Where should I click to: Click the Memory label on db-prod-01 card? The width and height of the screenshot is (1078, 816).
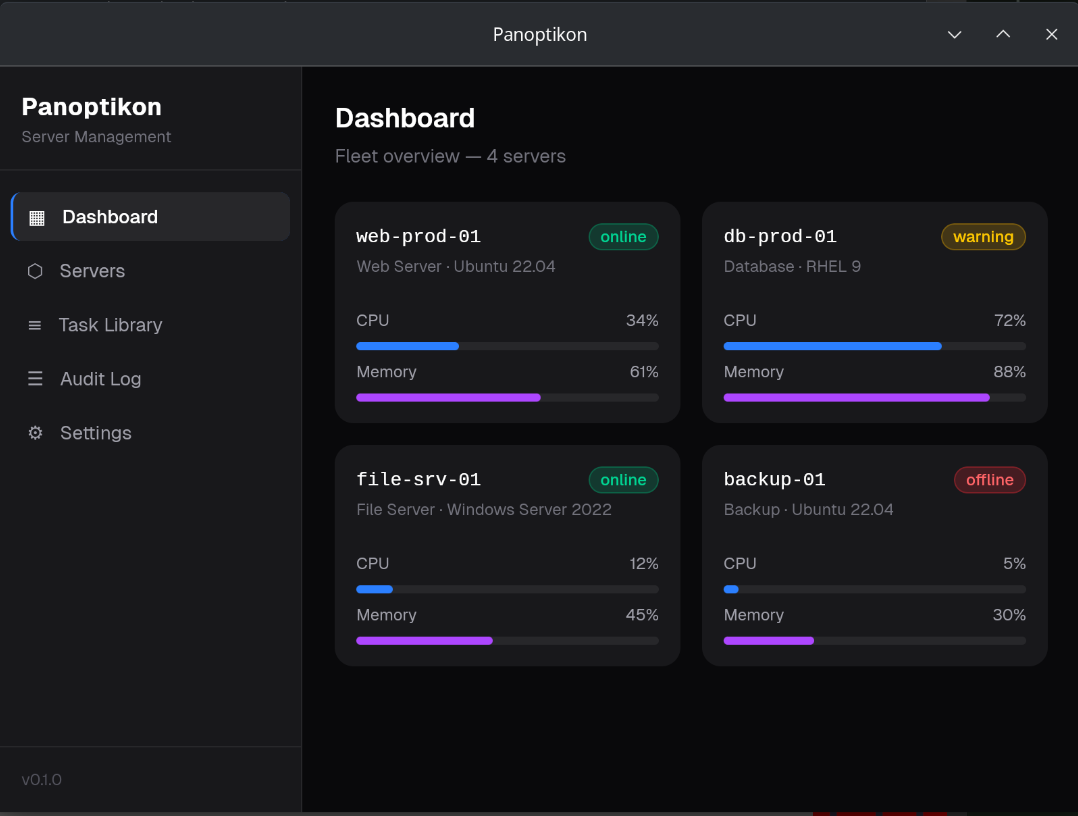coord(754,372)
